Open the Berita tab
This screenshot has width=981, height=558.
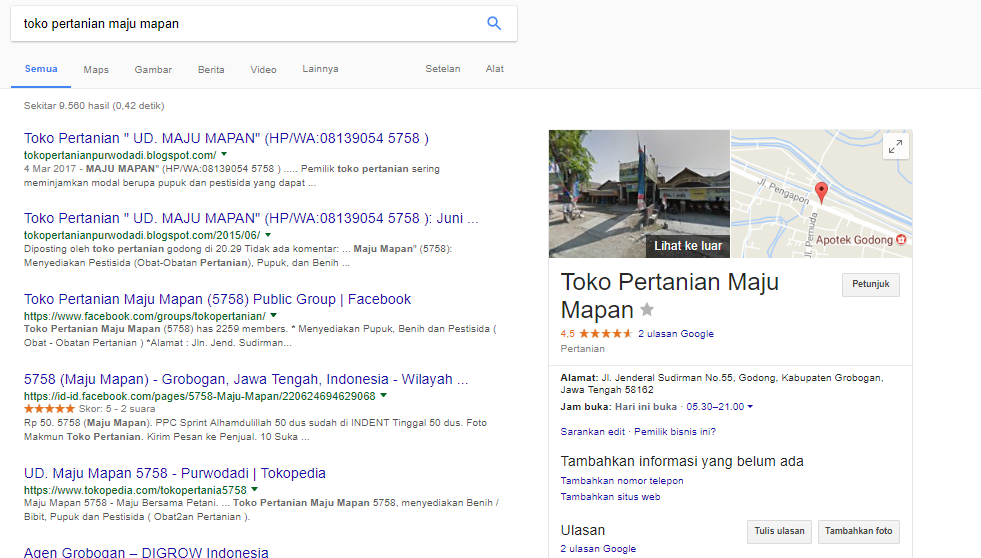tap(211, 69)
